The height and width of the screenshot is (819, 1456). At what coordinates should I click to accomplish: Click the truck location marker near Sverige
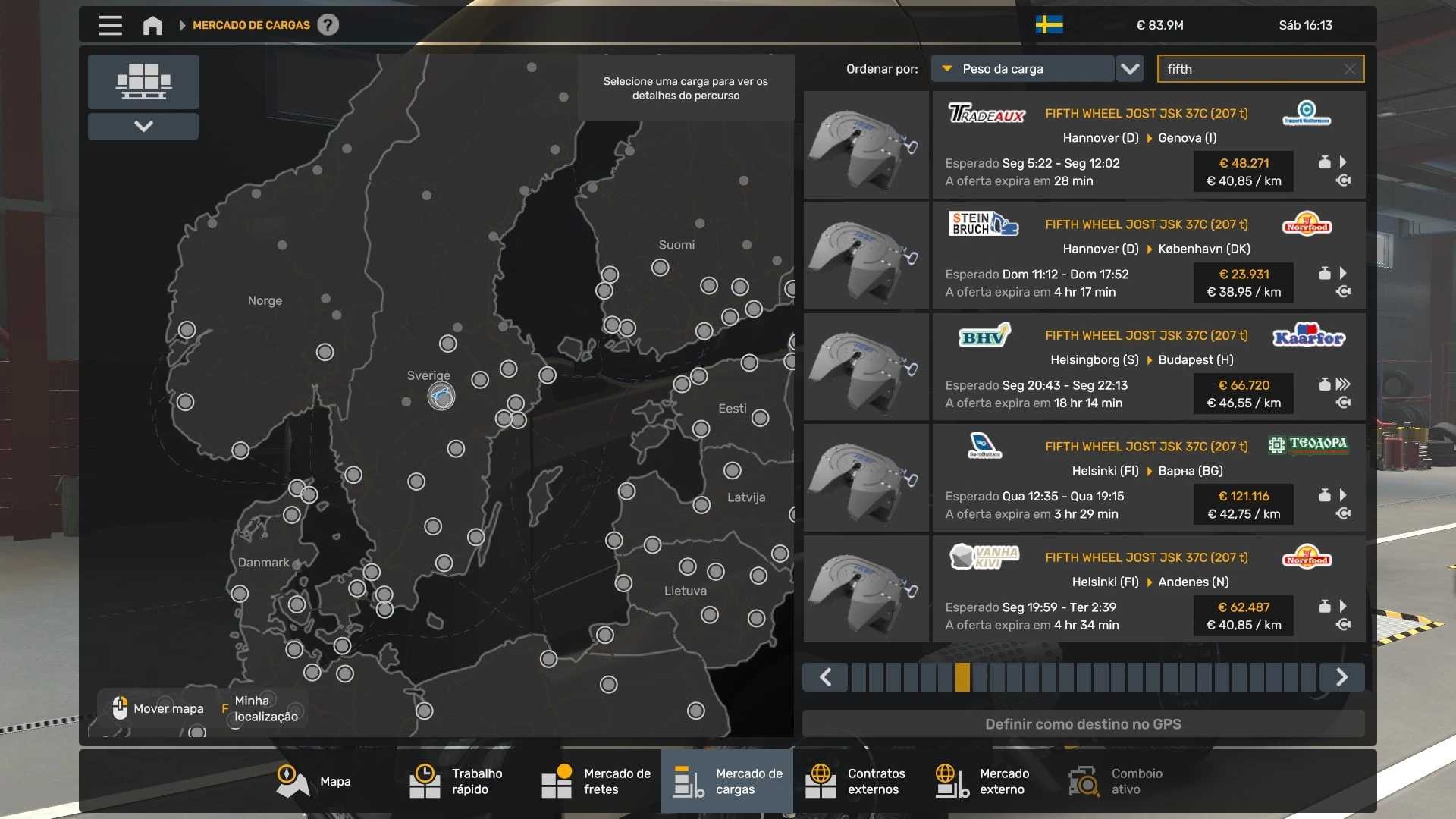[441, 396]
